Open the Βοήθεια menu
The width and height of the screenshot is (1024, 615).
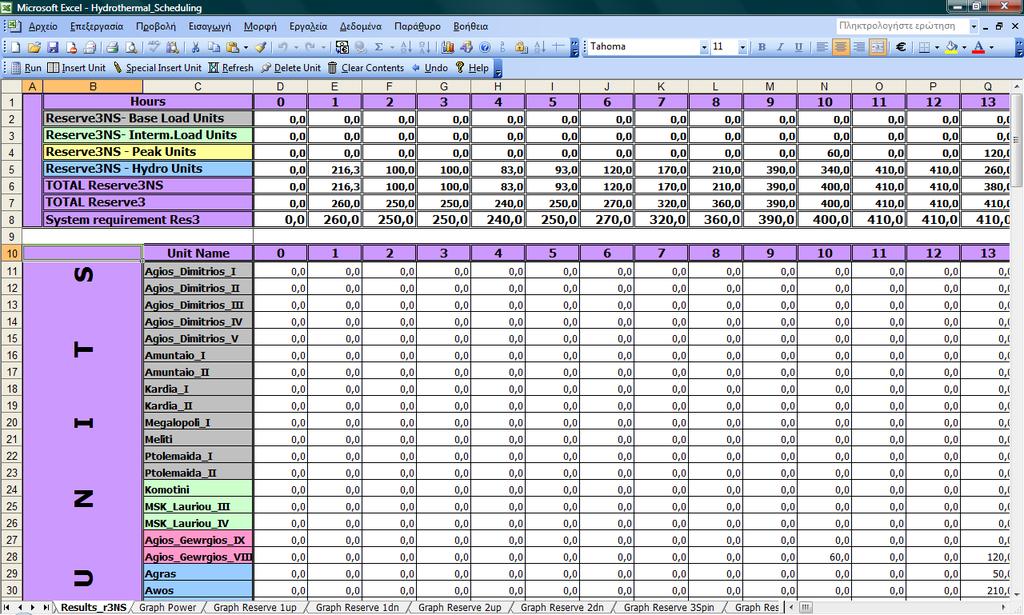coord(470,26)
